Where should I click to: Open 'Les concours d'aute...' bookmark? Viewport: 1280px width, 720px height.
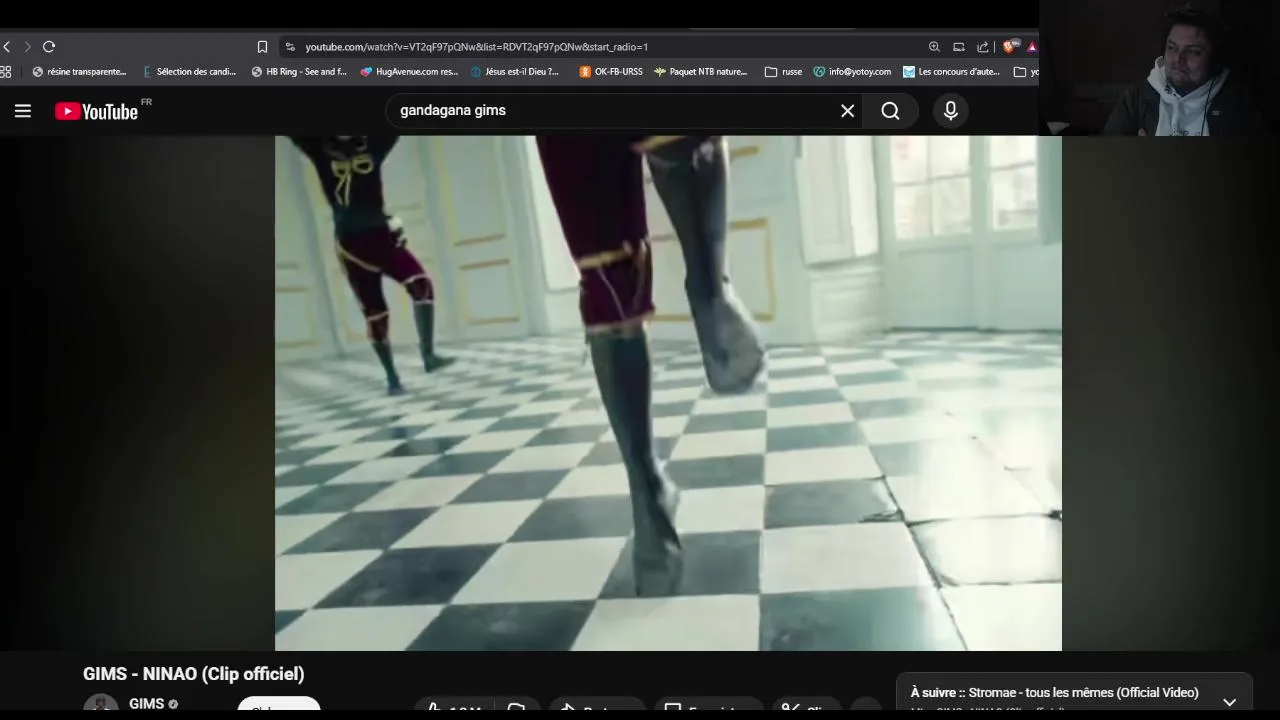pyautogui.click(x=951, y=72)
